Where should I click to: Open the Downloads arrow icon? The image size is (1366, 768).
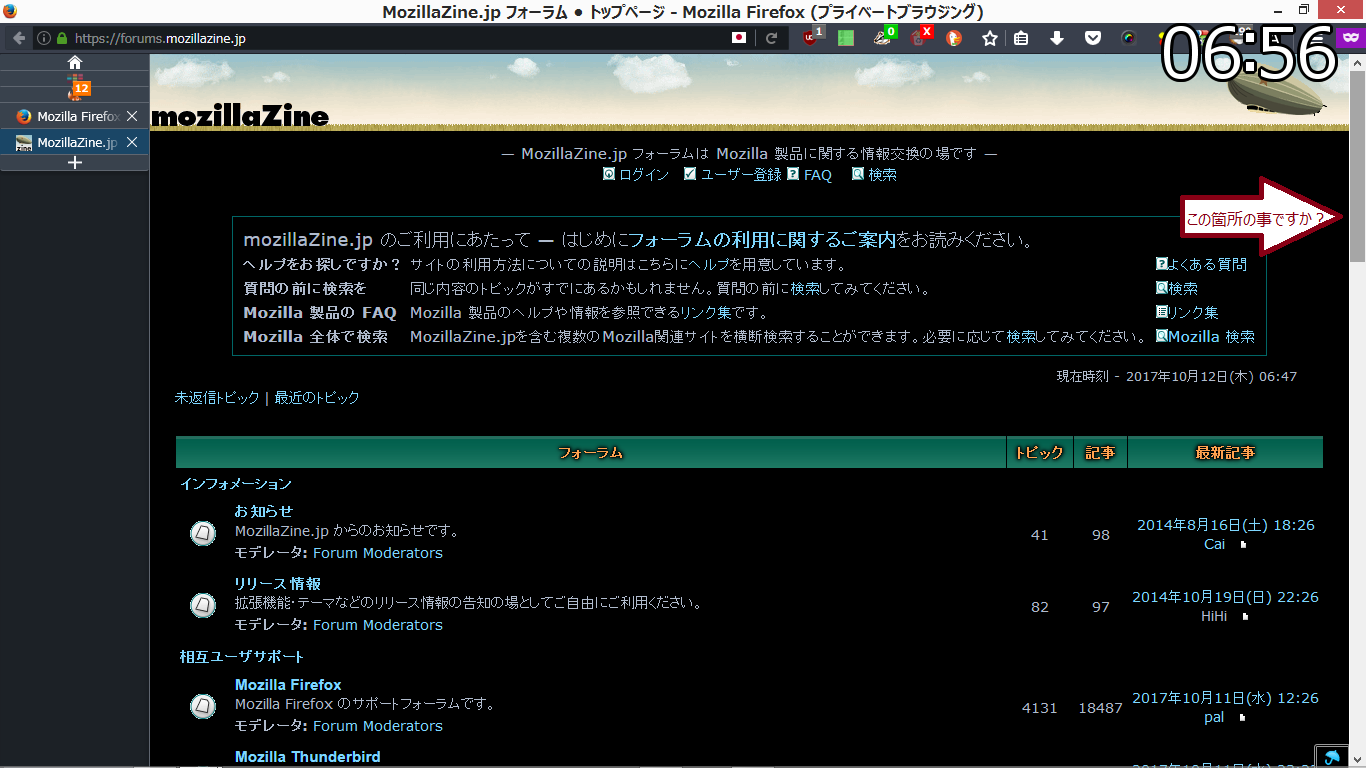tap(1057, 39)
